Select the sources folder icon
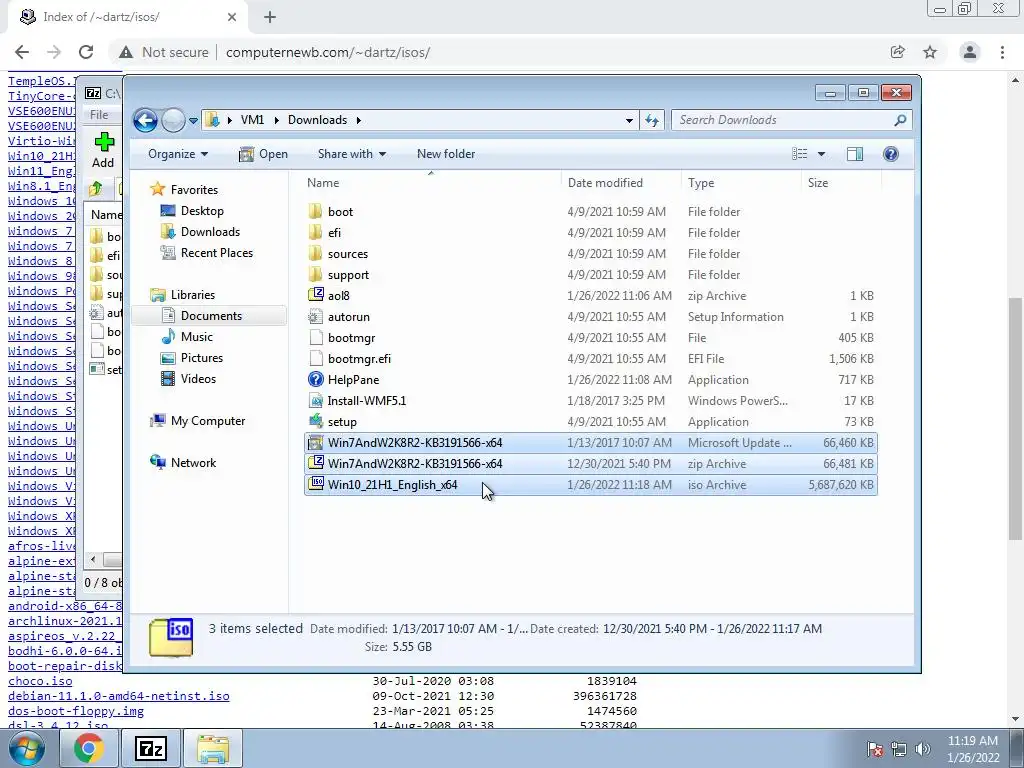Screen dimensions: 1024x768 click(x=315, y=253)
